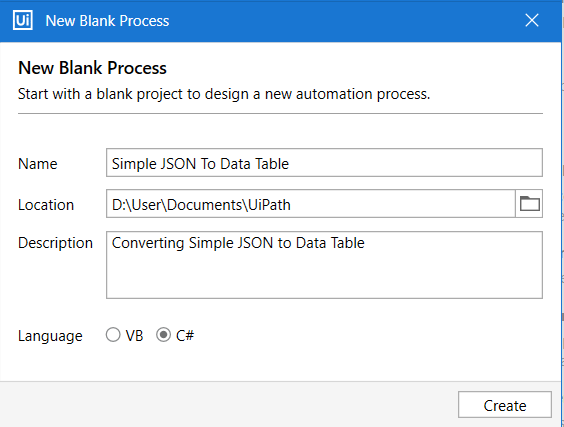Create the new process with Create button
This screenshot has height=427, width=564.
(x=505, y=405)
